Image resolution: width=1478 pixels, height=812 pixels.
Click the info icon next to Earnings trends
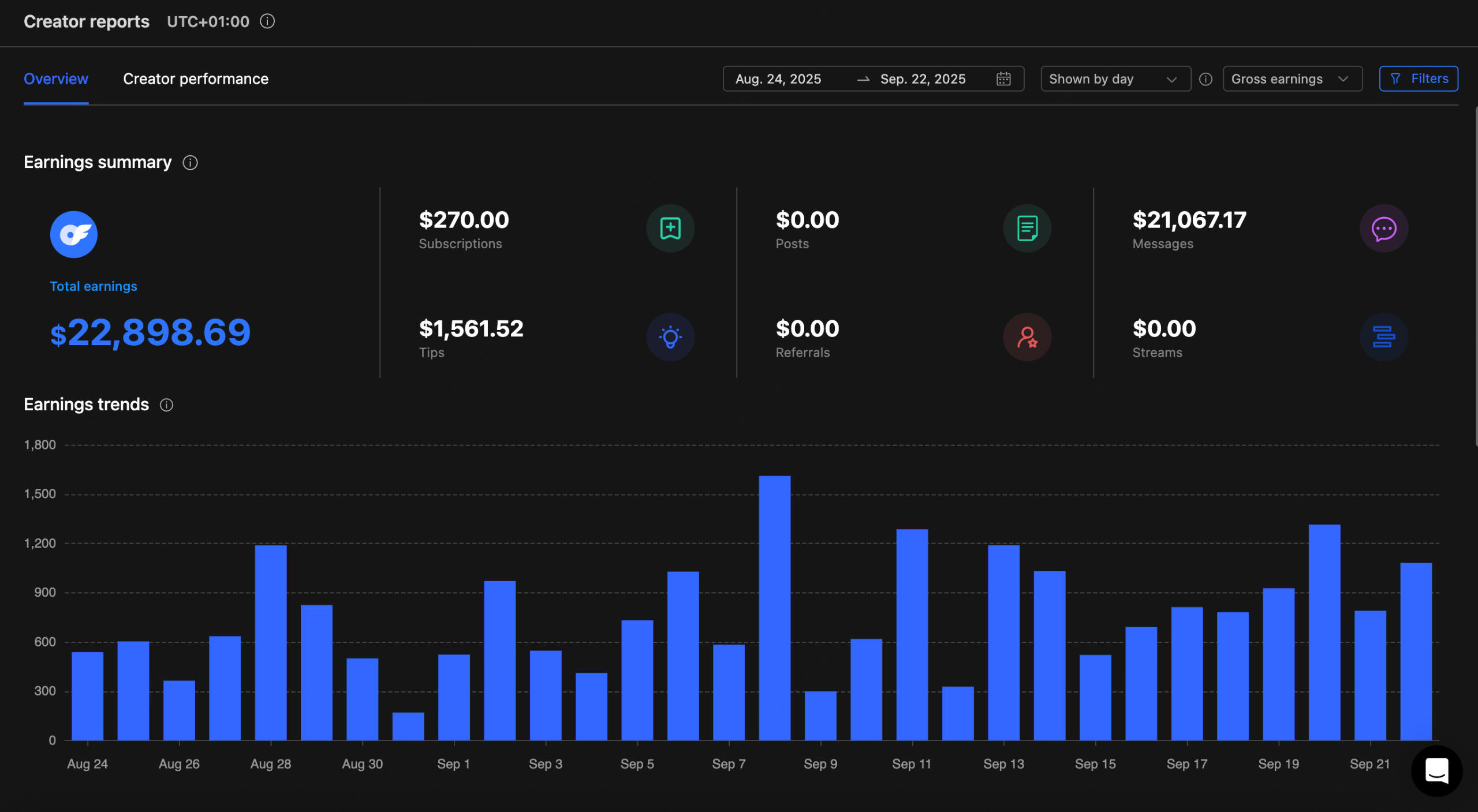click(166, 405)
